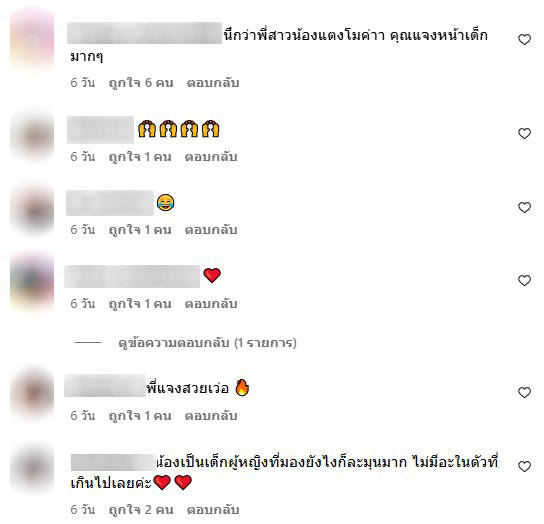Open the avatar beside the praying-hands comment
This screenshot has width=544, height=524.
pos(32,136)
